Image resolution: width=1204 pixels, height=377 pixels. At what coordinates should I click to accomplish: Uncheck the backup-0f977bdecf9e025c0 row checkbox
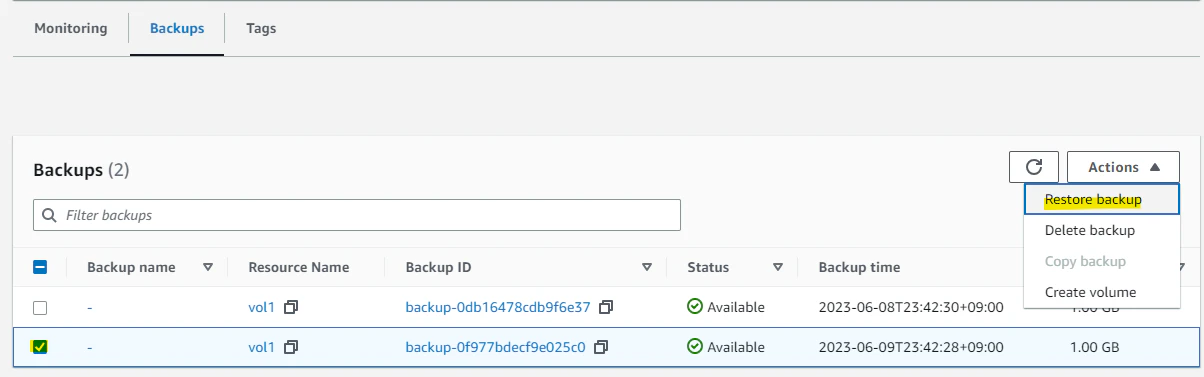(x=40, y=347)
